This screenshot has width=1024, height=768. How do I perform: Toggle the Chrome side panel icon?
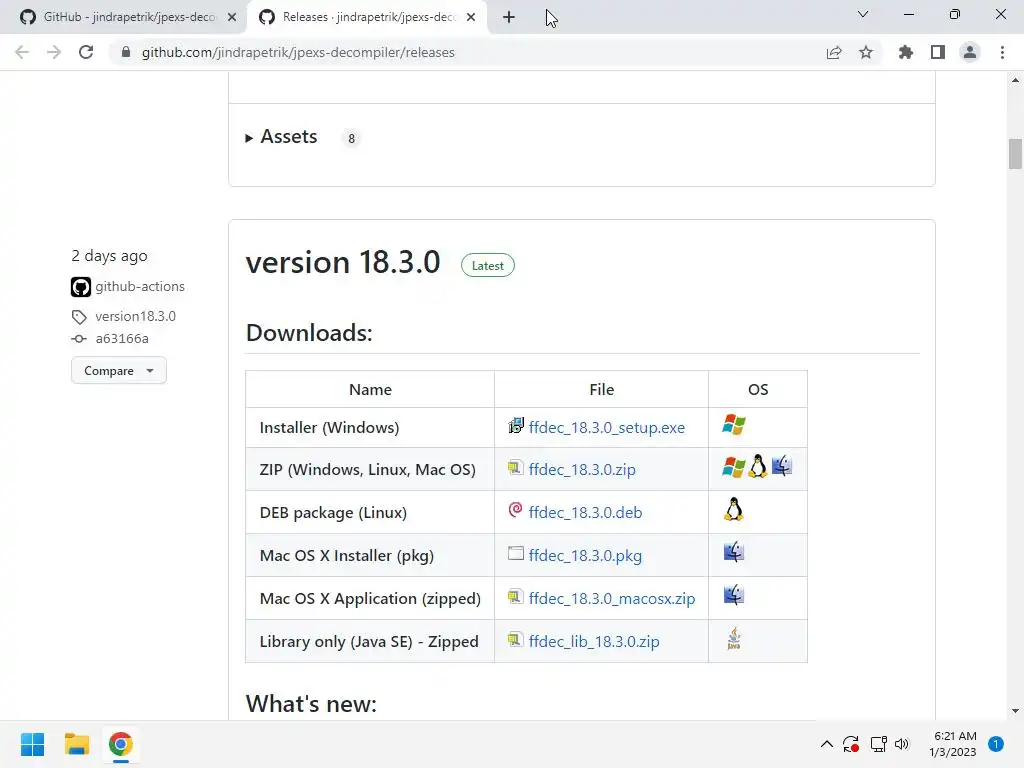(938, 52)
